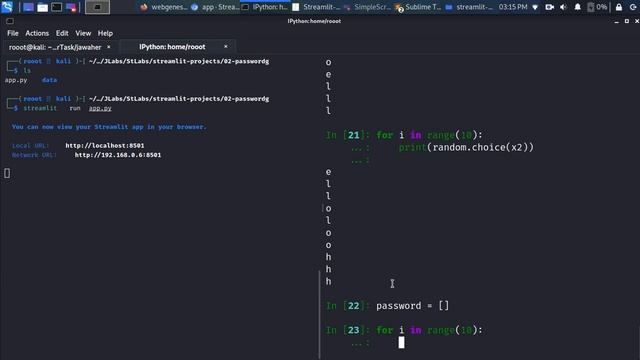Click the 'You can now view your Streamlit app' message

(x=109, y=127)
